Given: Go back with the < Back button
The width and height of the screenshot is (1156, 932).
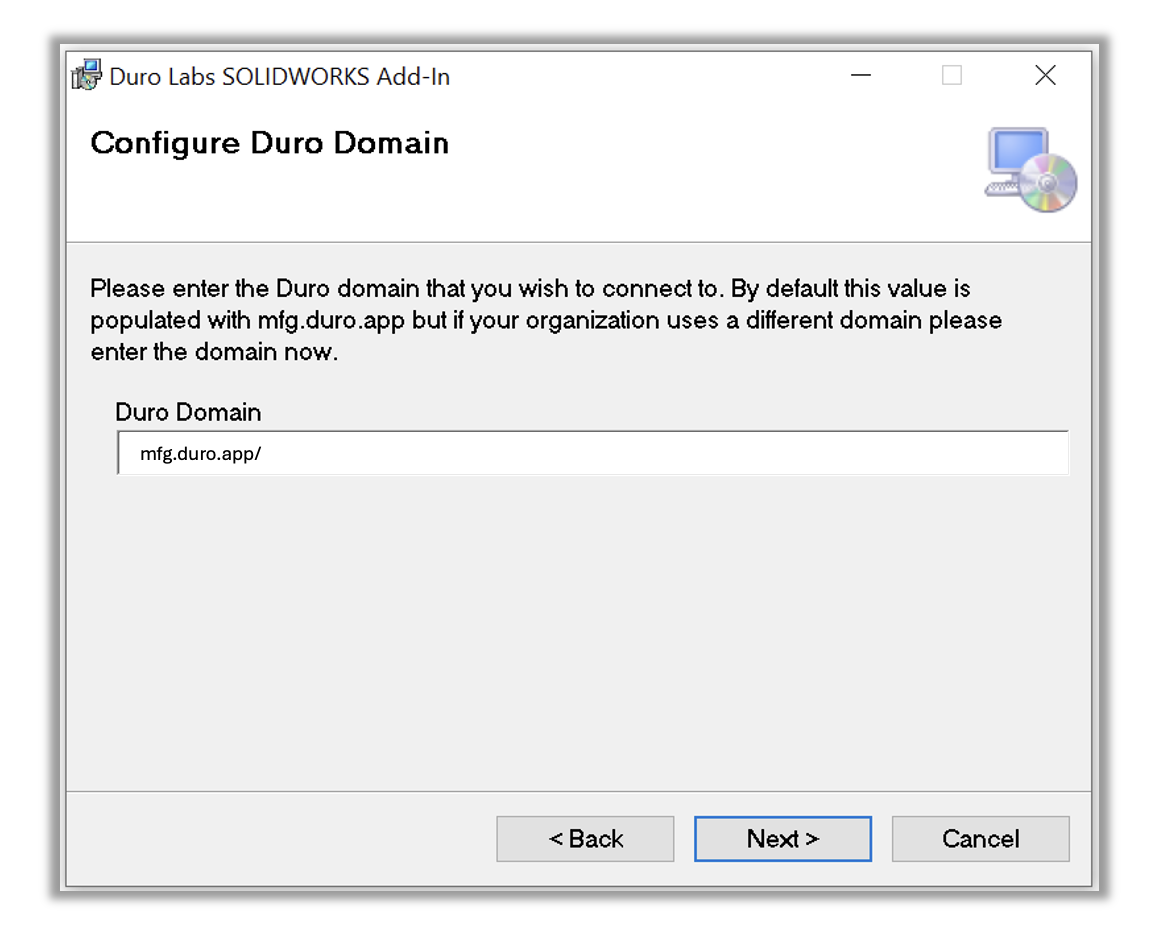Looking at the screenshot, I should click(x=585, y=838).
